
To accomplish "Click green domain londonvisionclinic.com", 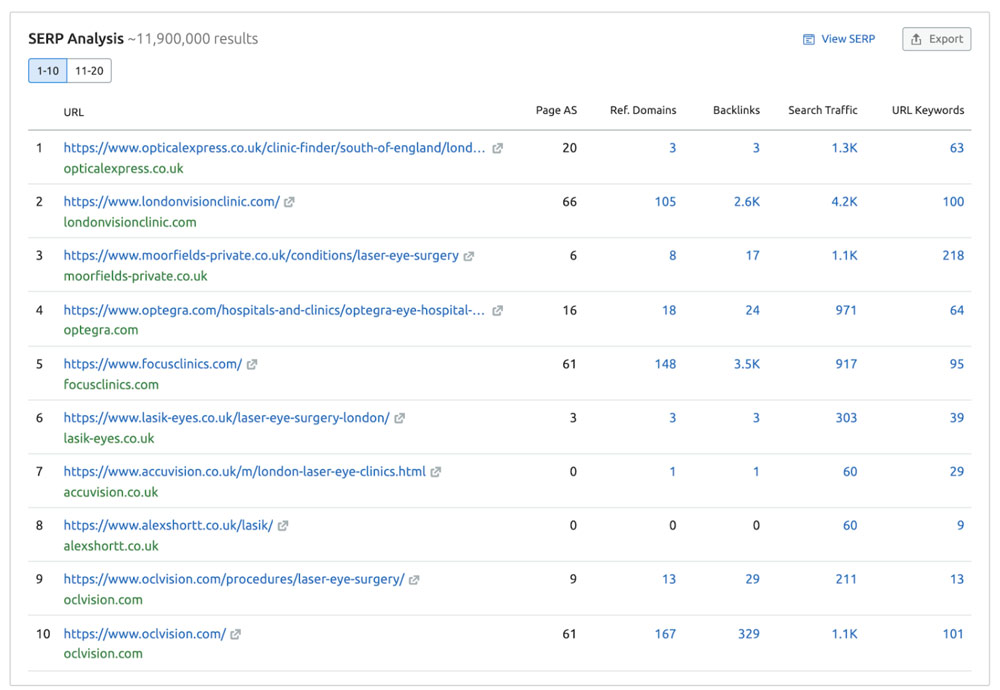I will 130,223.
